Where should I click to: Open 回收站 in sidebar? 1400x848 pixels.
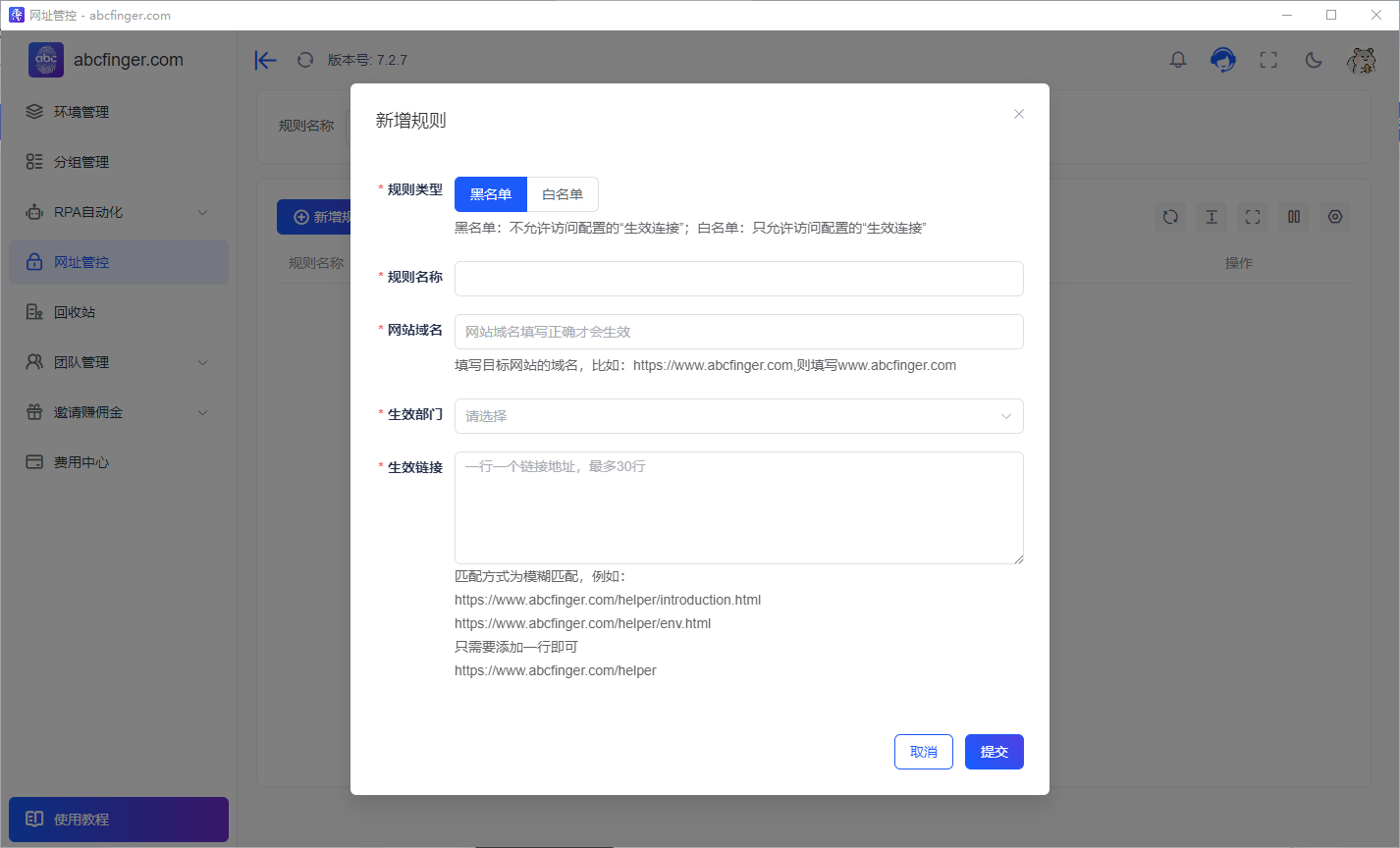point(119,312)
